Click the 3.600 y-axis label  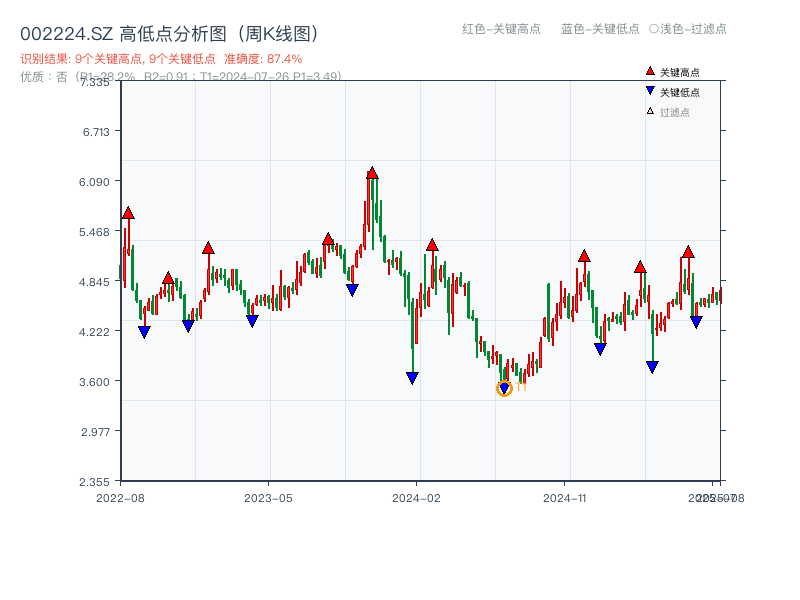point(94,382)
